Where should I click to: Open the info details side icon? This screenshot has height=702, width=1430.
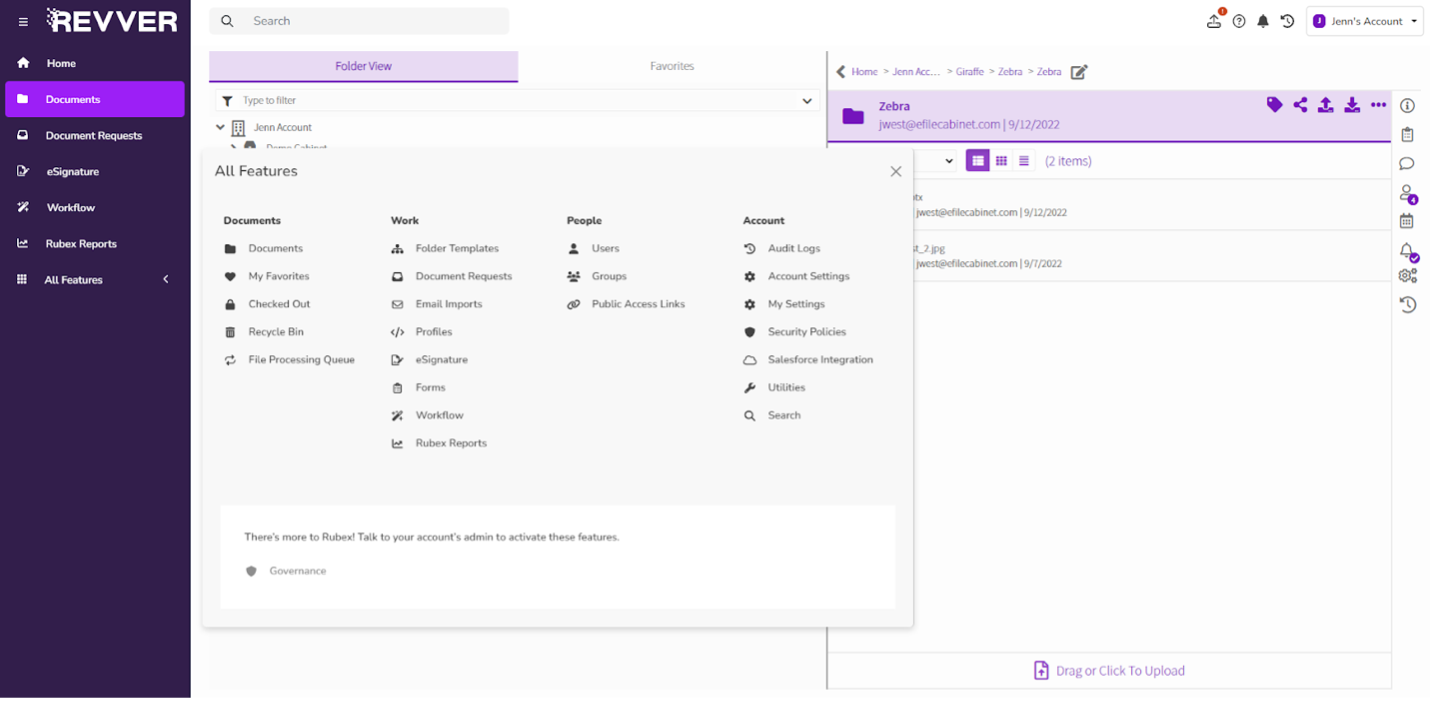pos(1407,106)
